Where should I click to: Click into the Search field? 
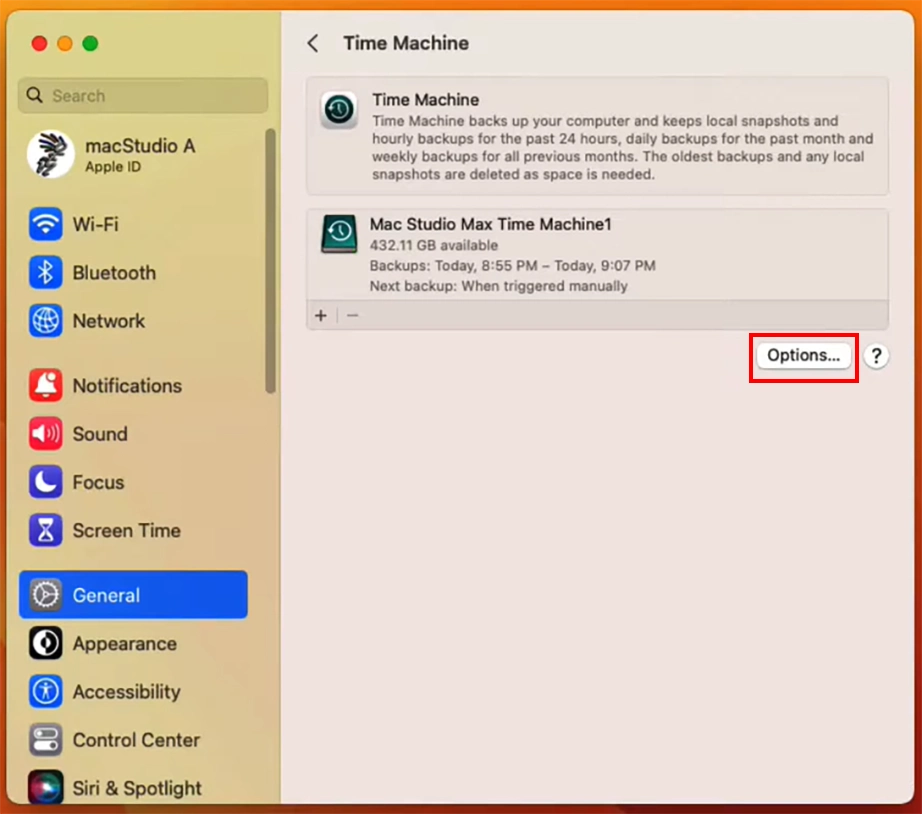pos(143,95)
